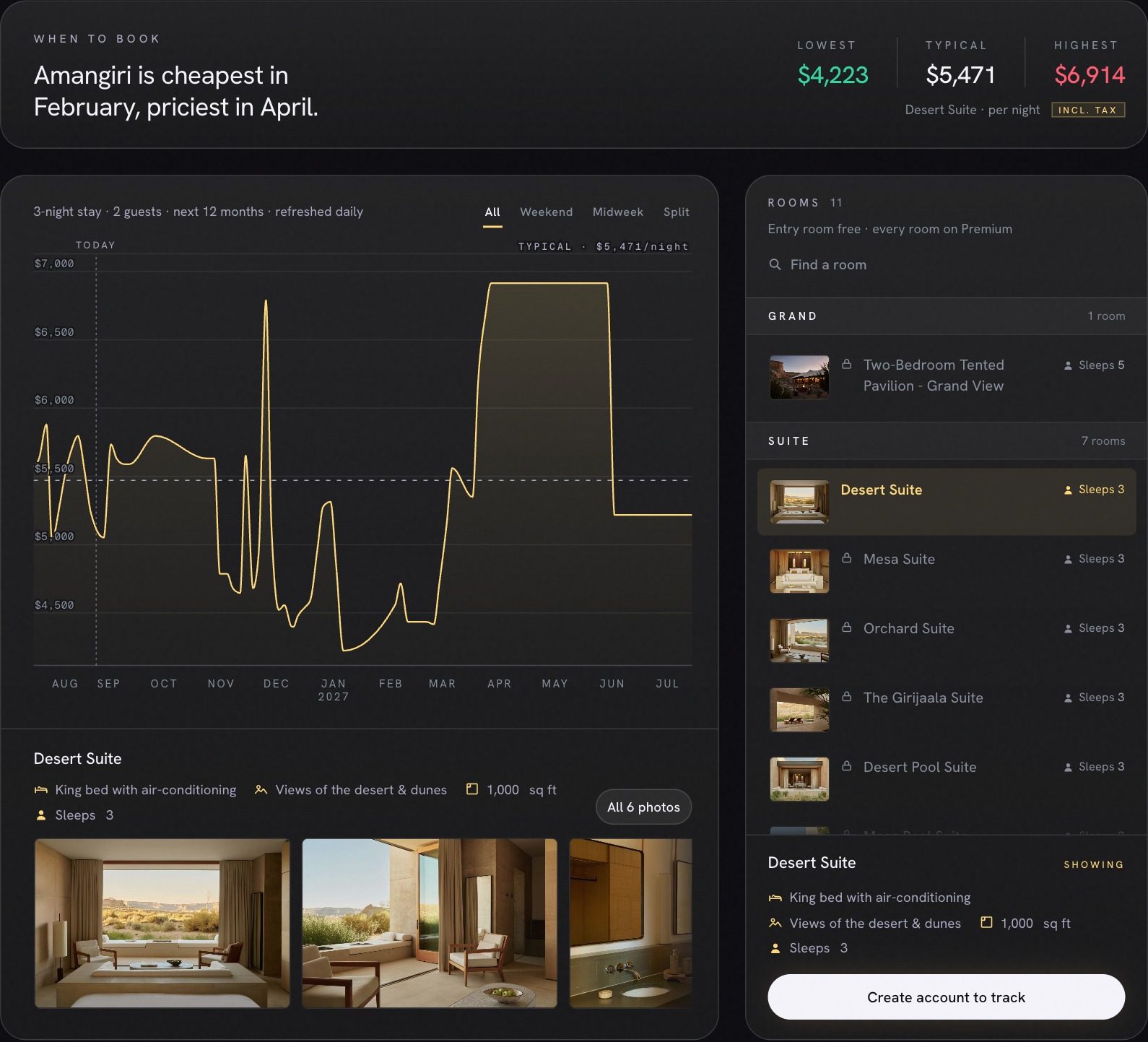This screenshot has height=1042, width=1148.
Task: Click the square-footage icon below the price chart
Action: pyautogui.click(x=472, y=789)
